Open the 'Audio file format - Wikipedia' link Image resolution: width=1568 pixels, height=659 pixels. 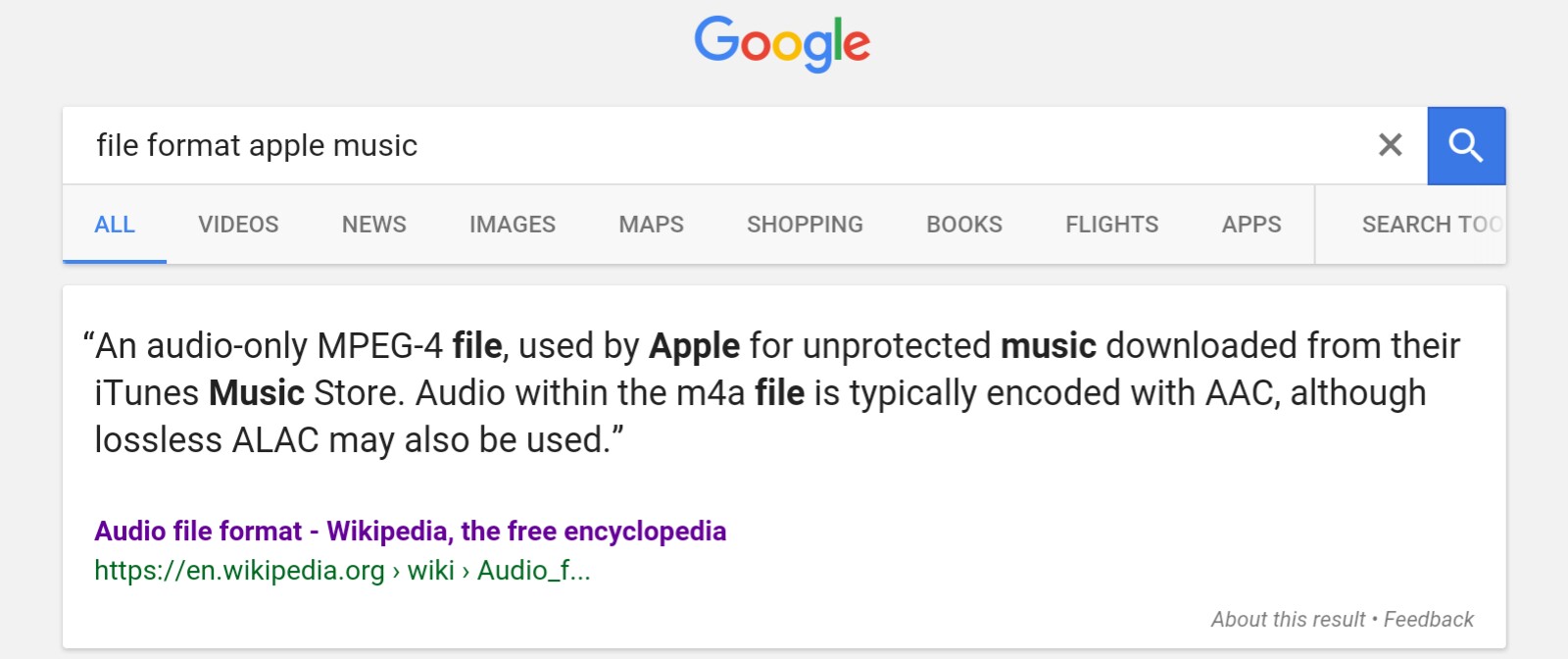pyautogui.click(x=410, y=531)
